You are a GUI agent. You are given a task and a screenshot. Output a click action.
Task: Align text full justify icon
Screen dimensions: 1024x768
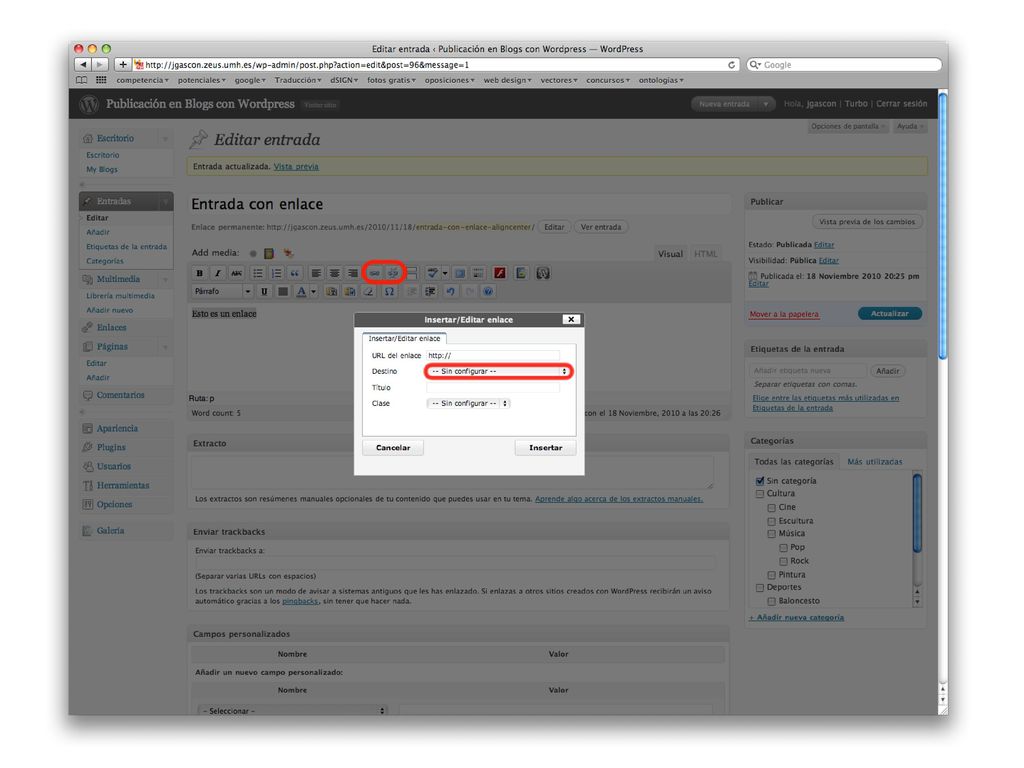[x=283, y=291]
